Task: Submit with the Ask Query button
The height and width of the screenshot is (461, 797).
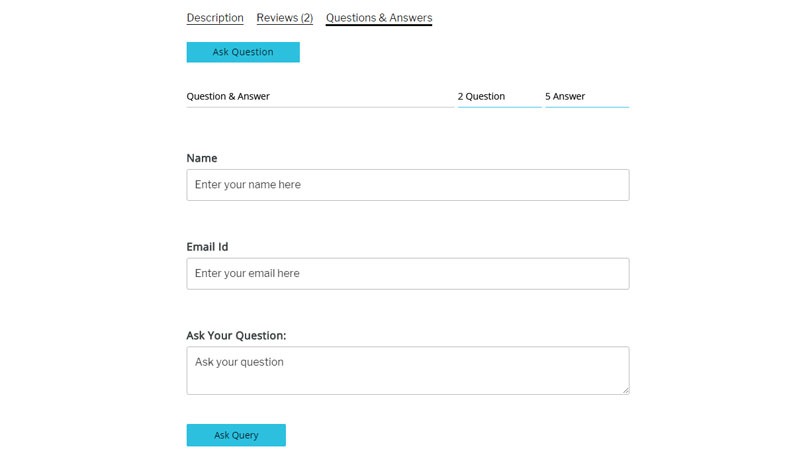Action: (x=236, y=436)
